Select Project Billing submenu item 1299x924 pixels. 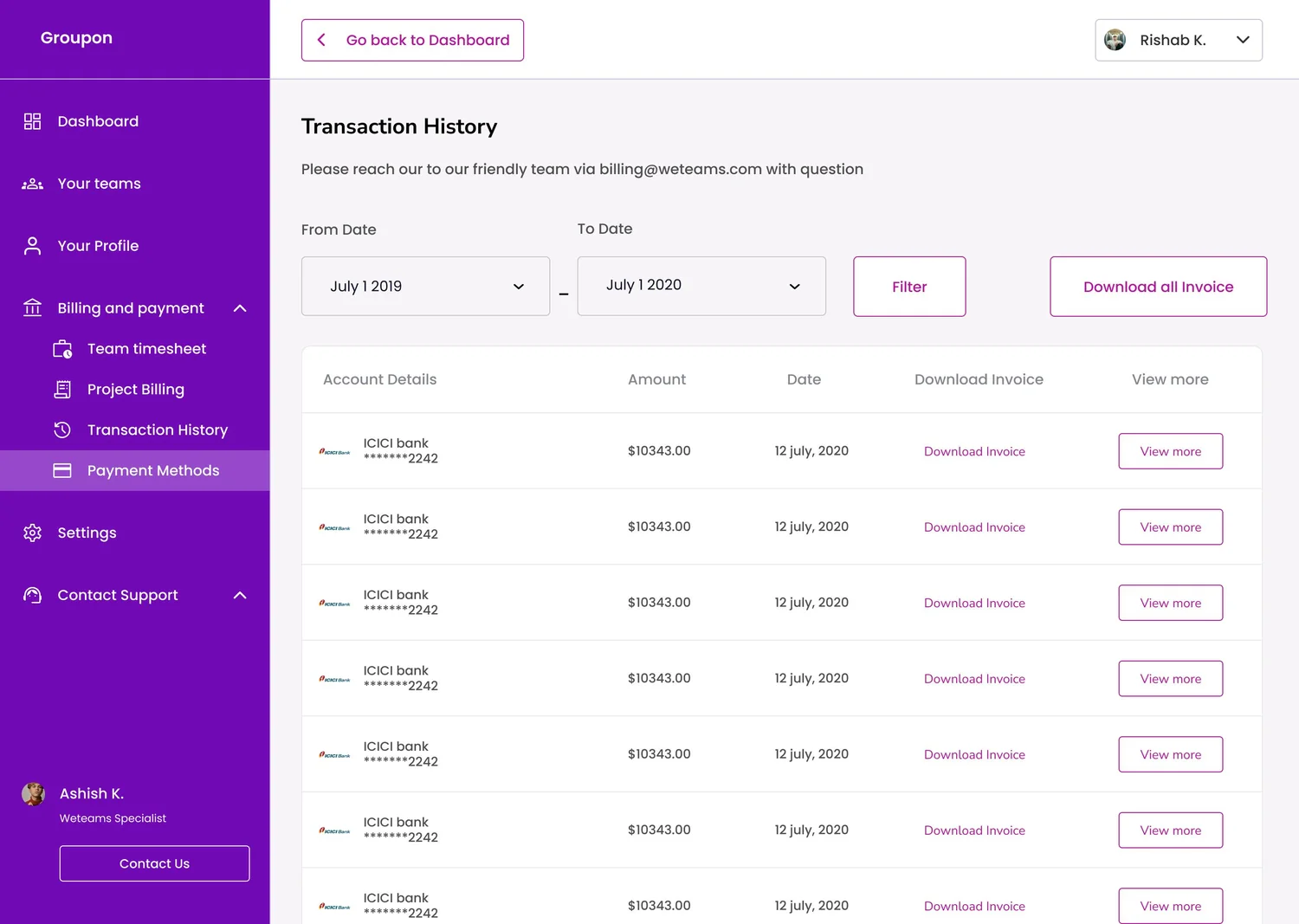135,390
